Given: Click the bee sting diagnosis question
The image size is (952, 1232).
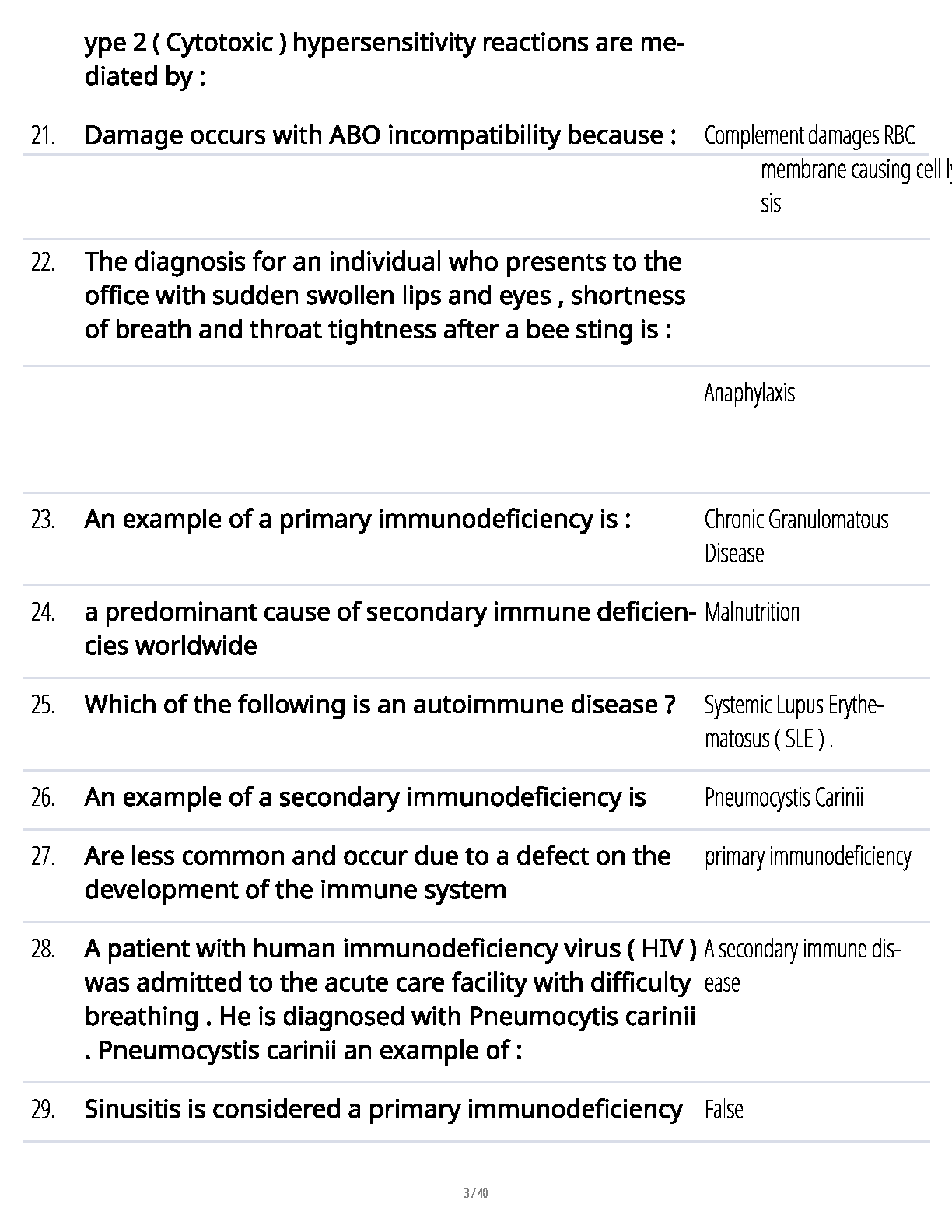Looking at the screenshot, I should [x=384, y=296].
